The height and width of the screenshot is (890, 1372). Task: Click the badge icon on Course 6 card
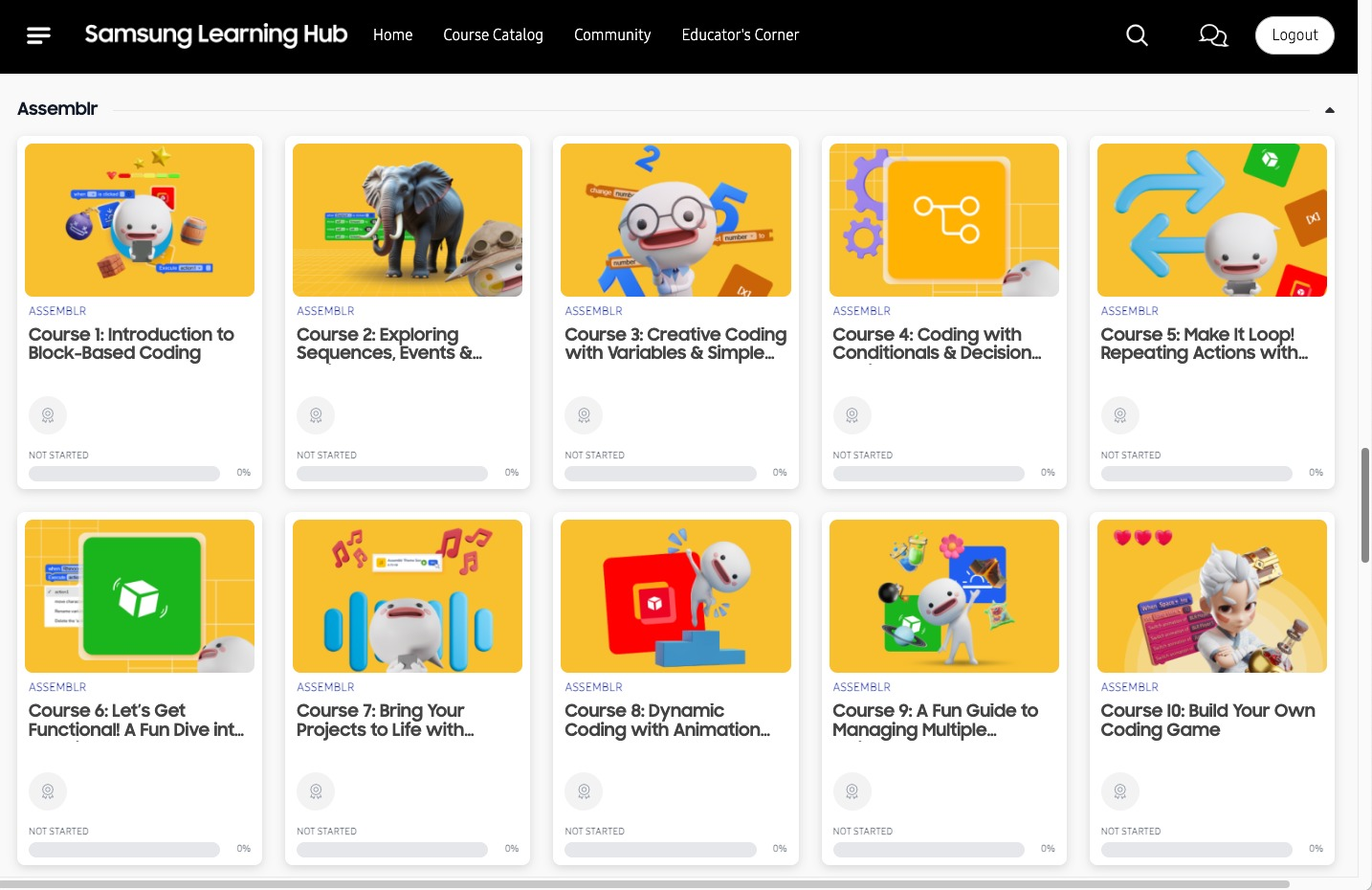(48, 791)
